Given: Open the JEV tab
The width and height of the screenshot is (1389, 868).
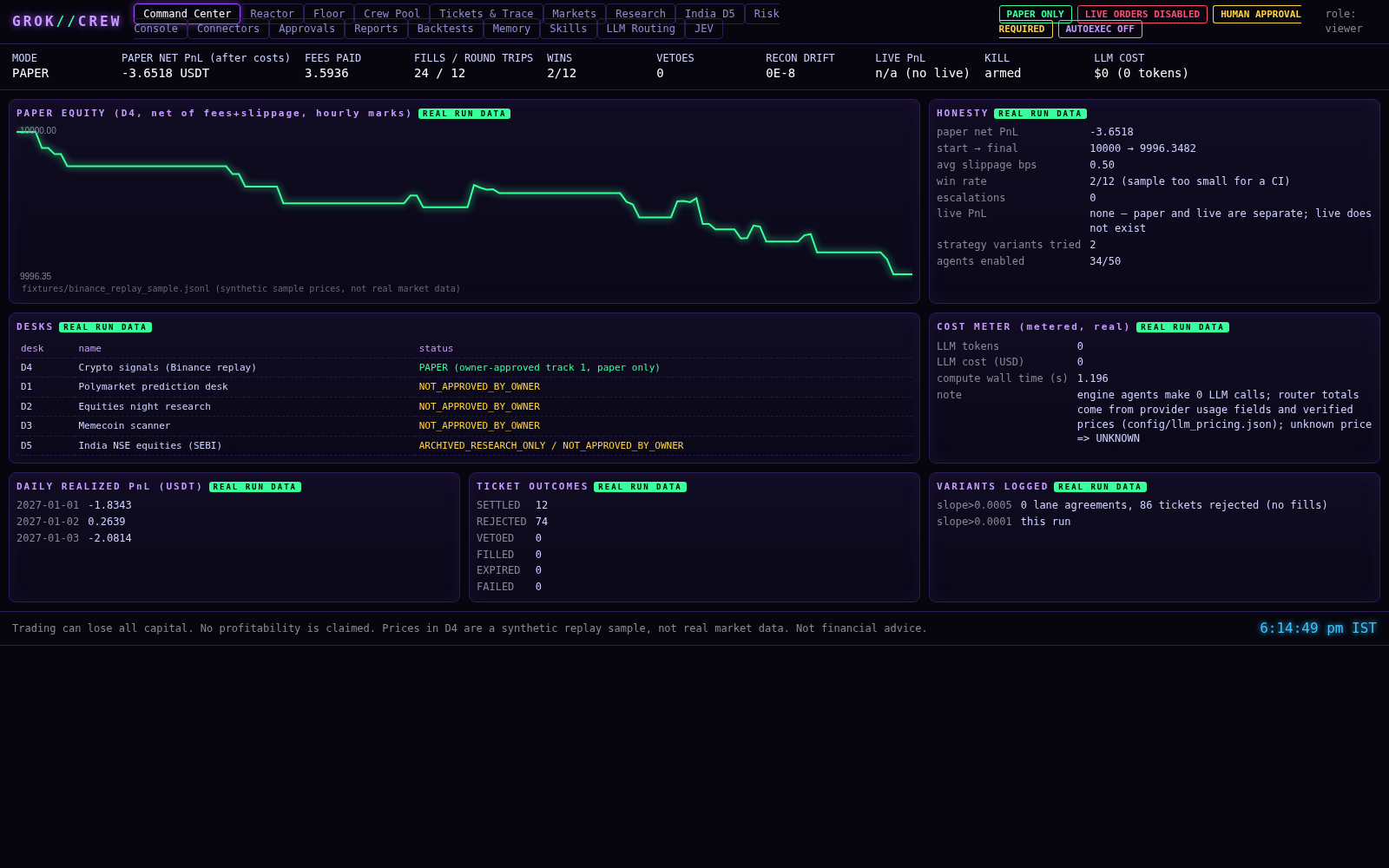Looking at the screenshot, I should click(x=704, y=30).
